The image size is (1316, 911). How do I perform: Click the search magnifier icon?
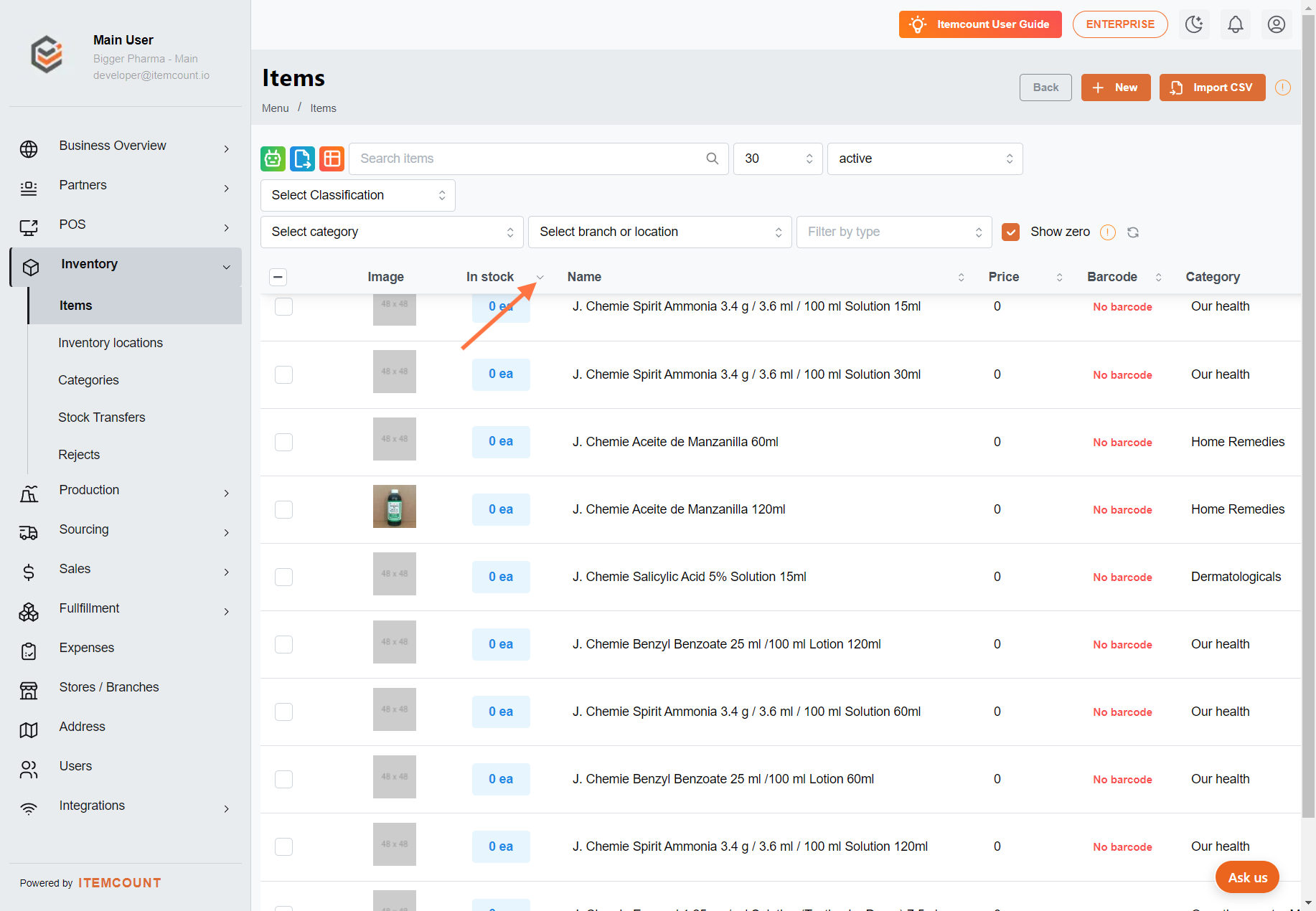(x=712, y=159)
